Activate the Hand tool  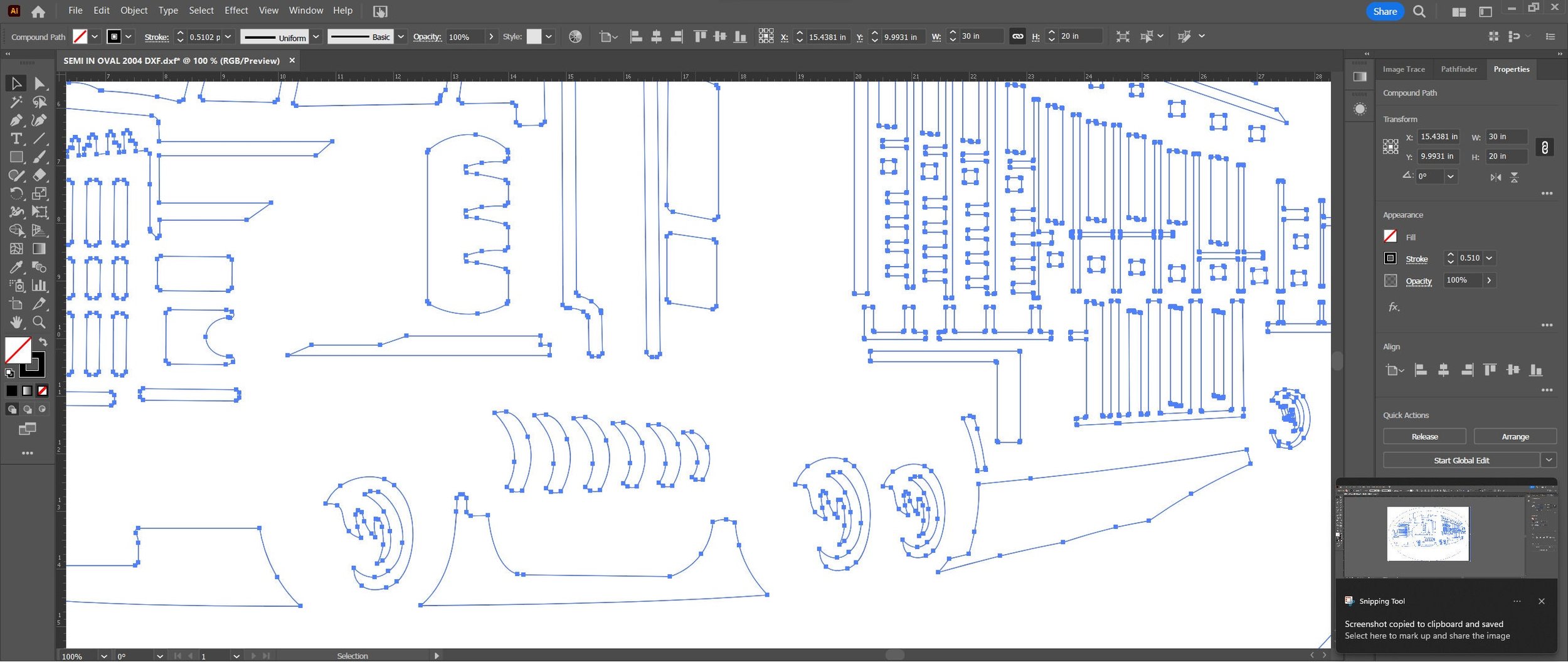(x=16, y=323)
